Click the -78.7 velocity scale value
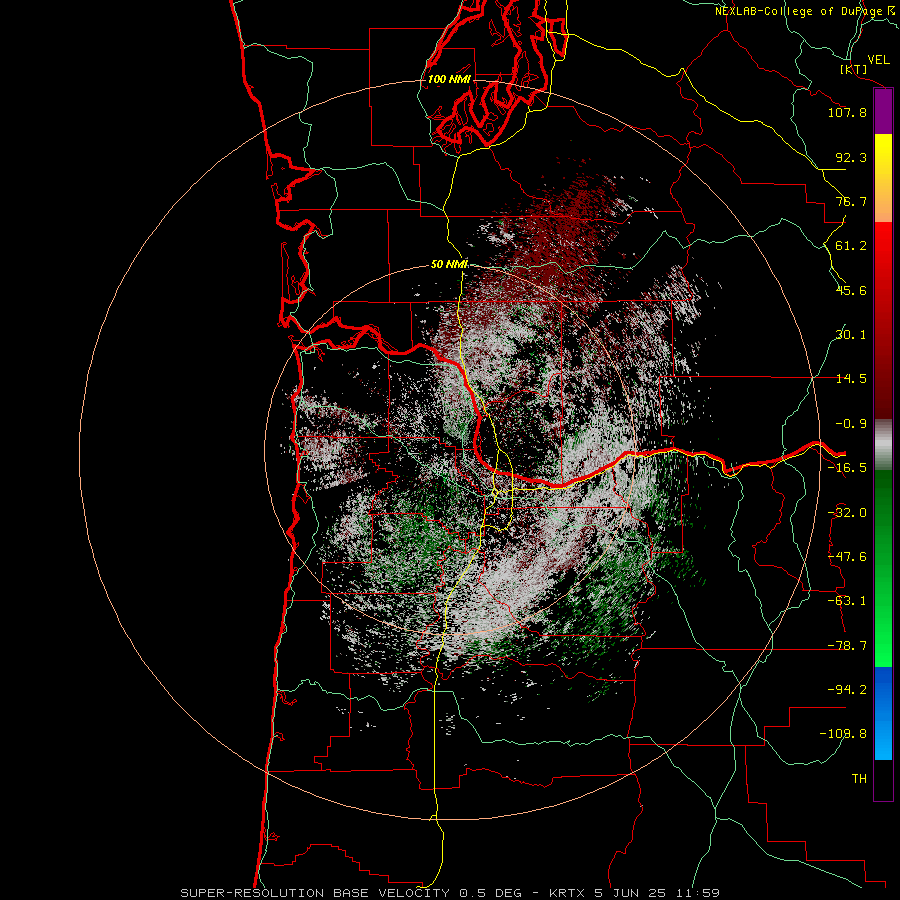The width and height of the screenshot is (900, 900). [x=847, y=646]
